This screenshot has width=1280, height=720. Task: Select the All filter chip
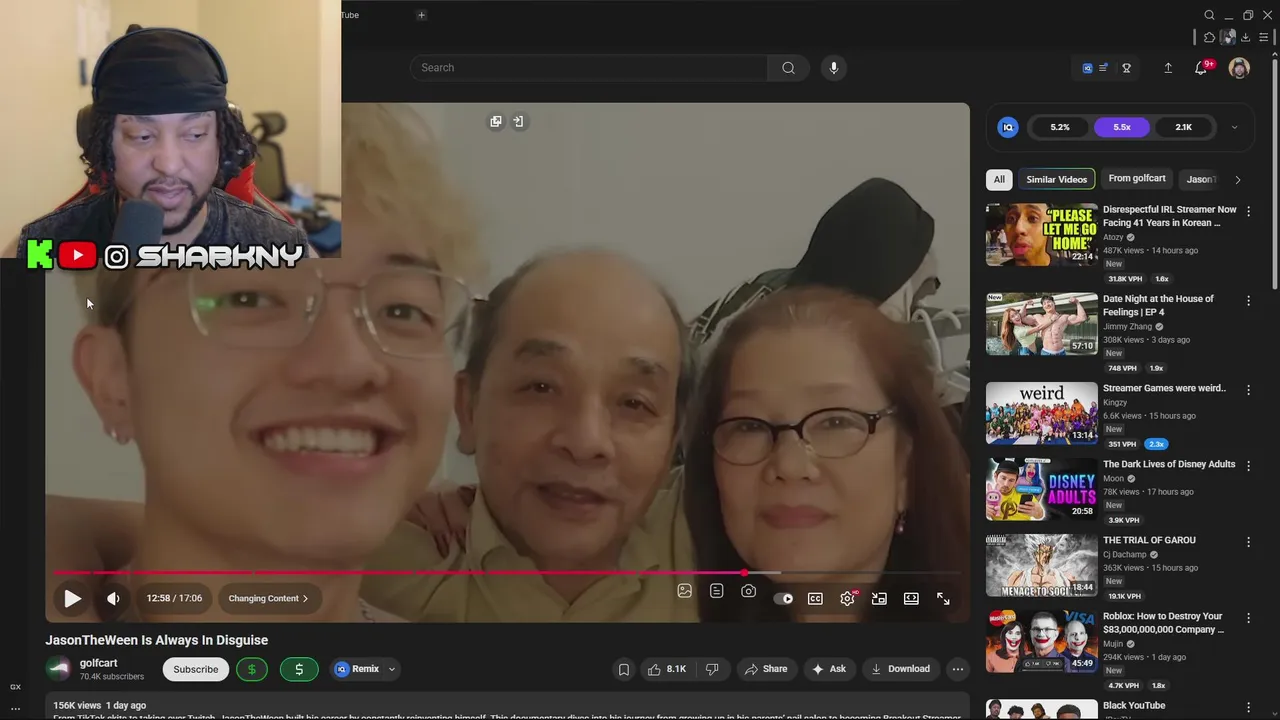click(999, 179)
